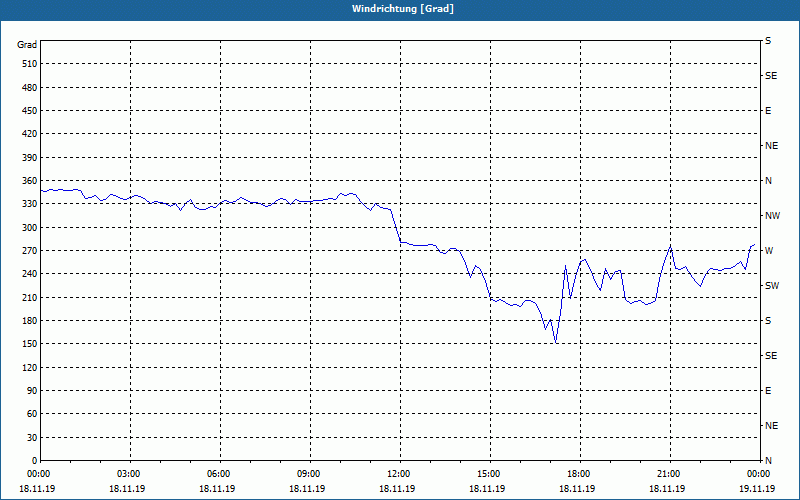Select the 330 axis value
The image size is (800, 500).
pyautogui.click(x=30, y=204)
